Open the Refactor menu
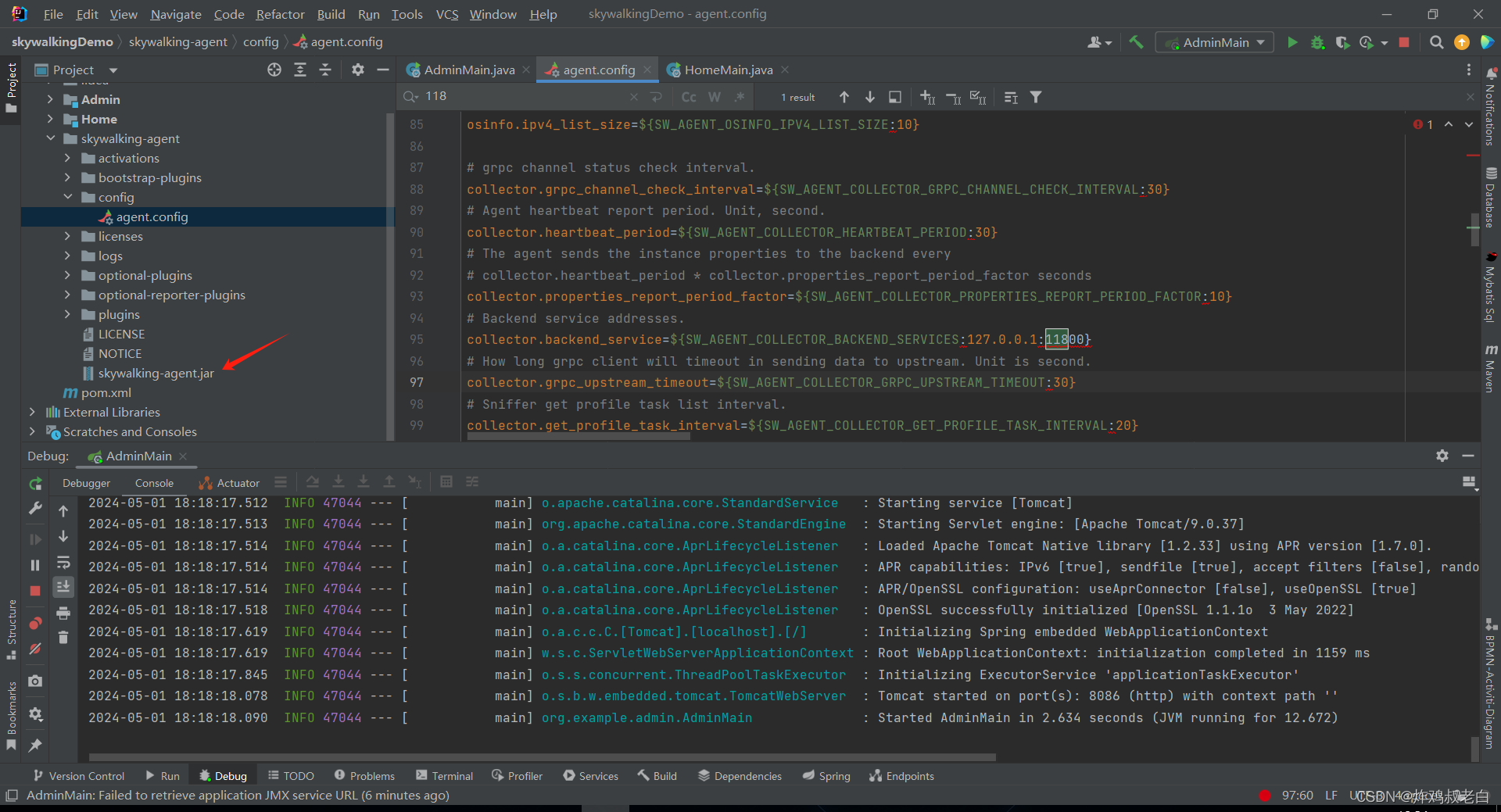 [x=280, y=14]
